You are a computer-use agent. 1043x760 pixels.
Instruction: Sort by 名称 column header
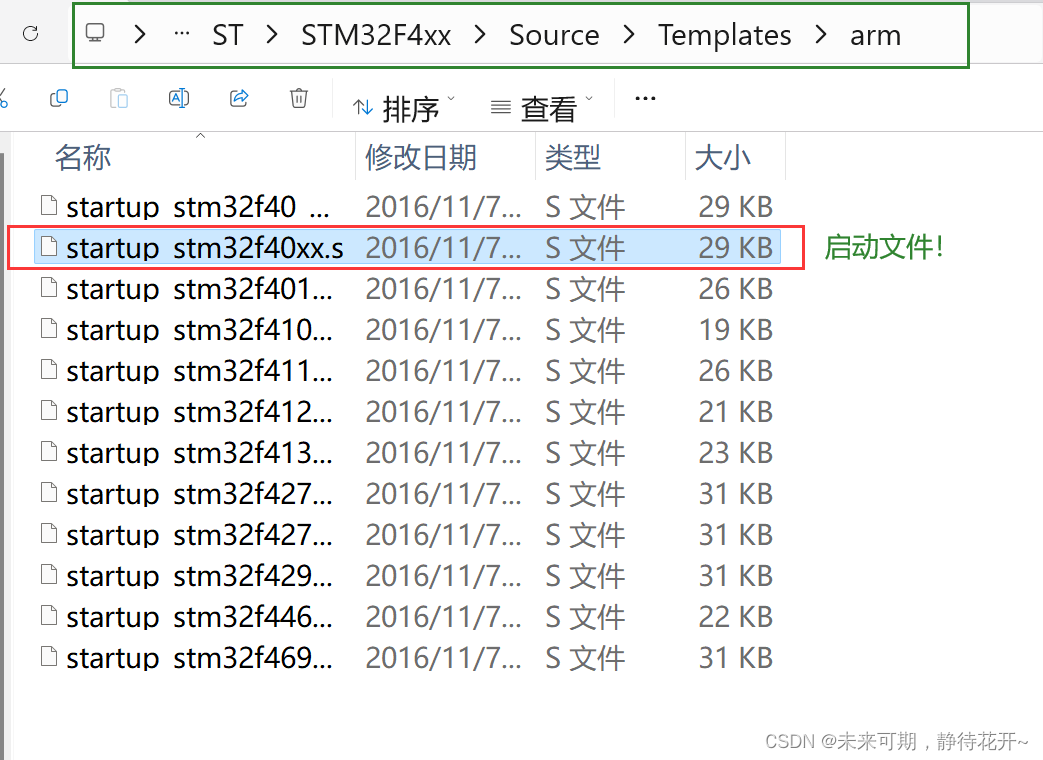click(82, 158)
